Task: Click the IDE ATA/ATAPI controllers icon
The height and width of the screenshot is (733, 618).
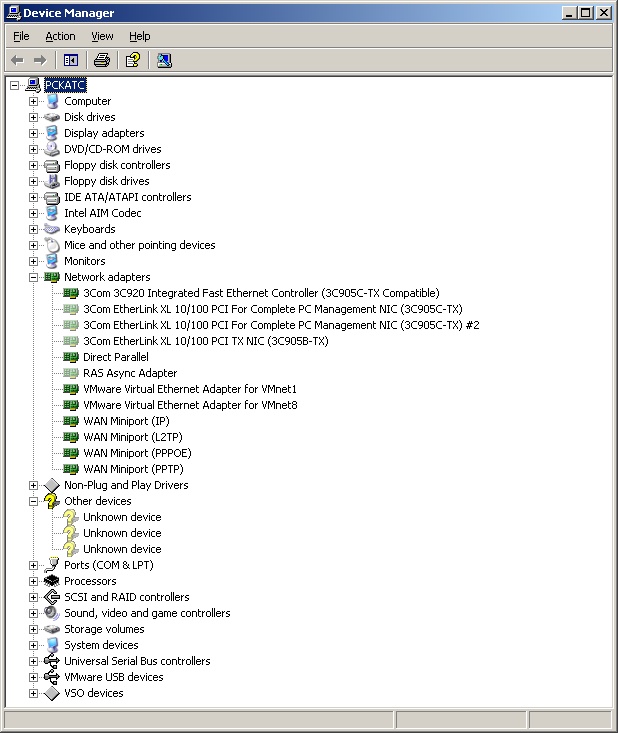Action: coord(52,197)
